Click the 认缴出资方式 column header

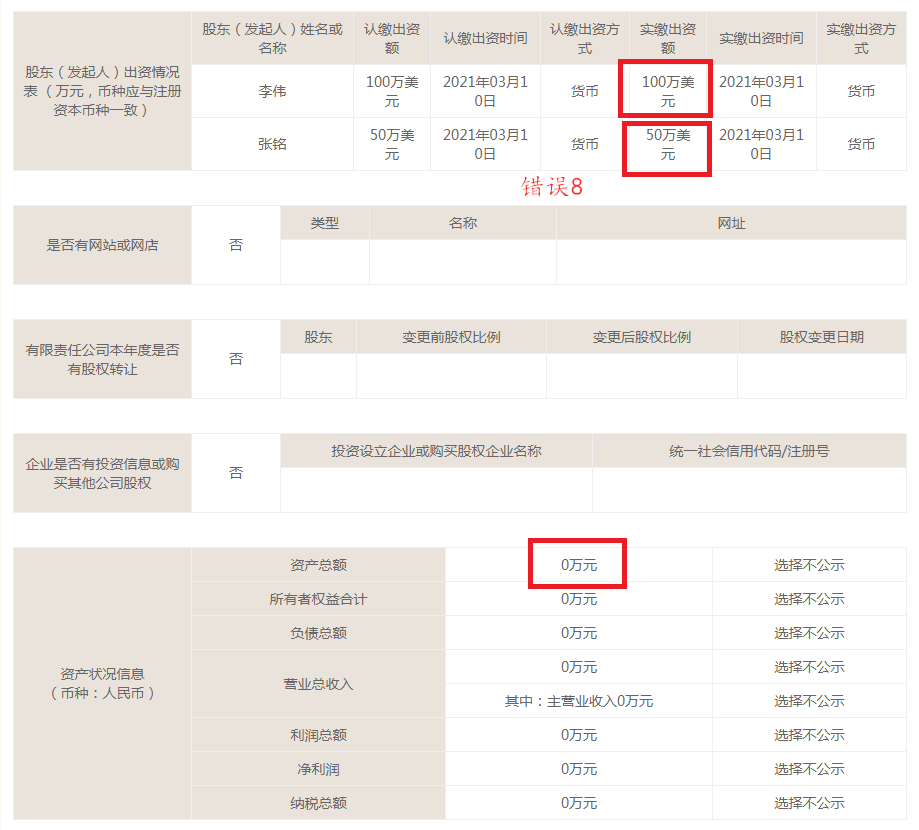coord(584,38)
